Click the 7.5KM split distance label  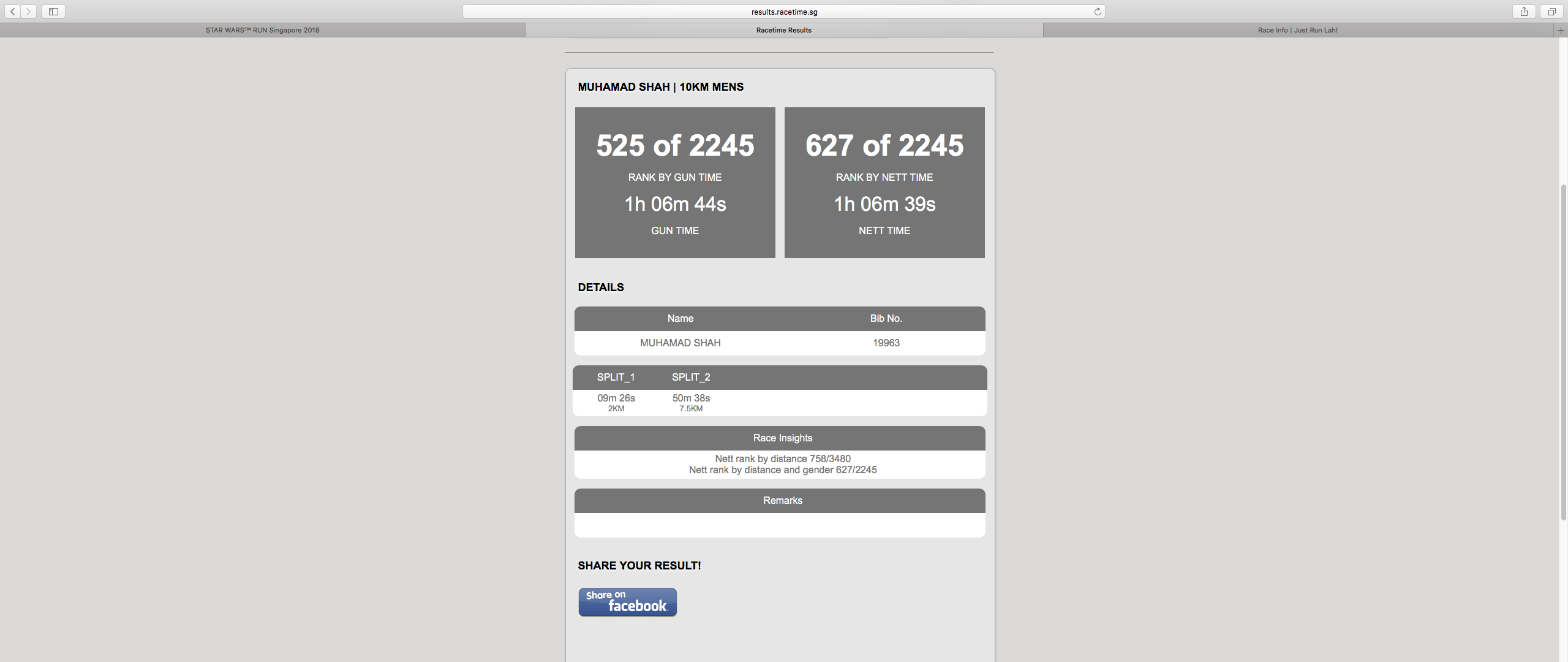pyautogui.click(x=691, y=409)
